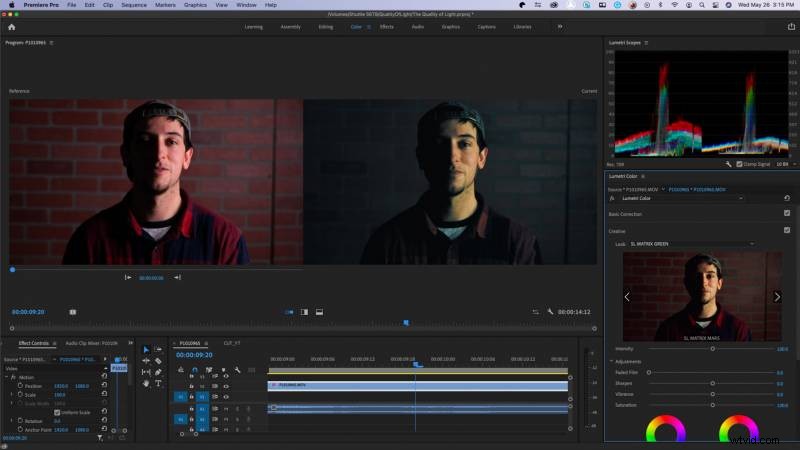Collapse the Adjustments section

pos(612,361)
